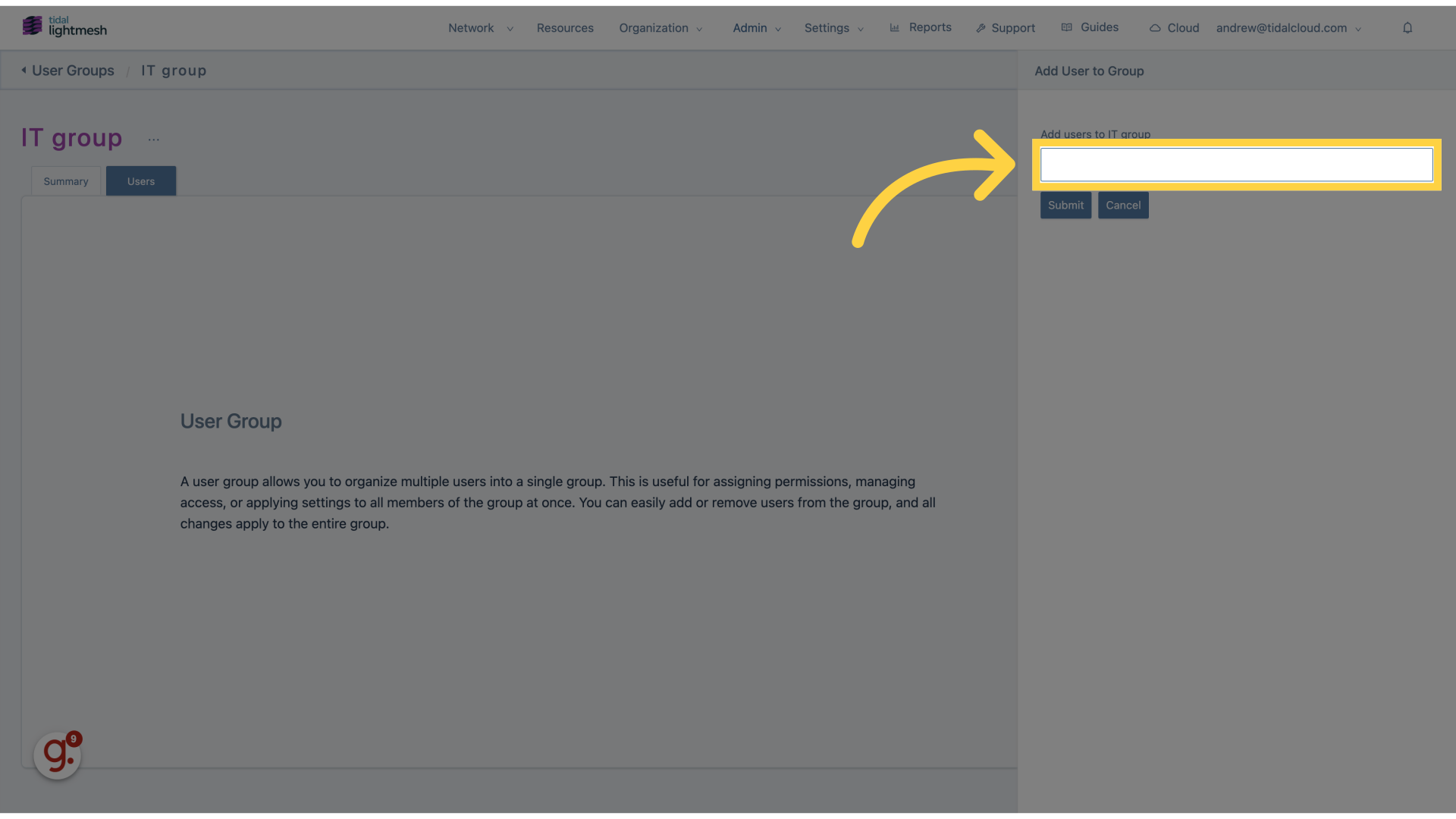
Task: Open the Organization dropdown menu
Action: pyautogui.click(x=659, y=27)
